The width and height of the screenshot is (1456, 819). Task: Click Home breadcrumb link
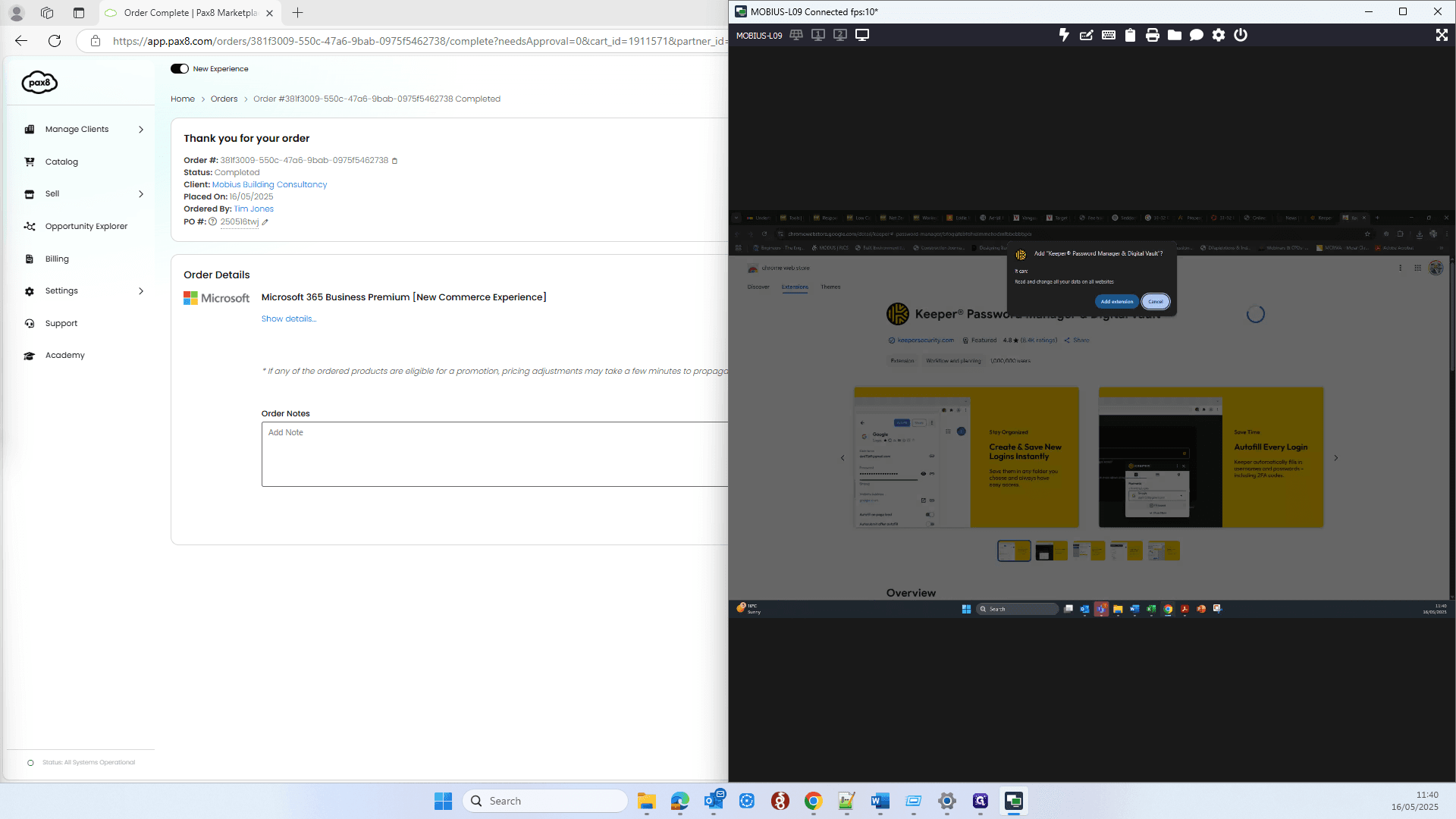tap(183, 99)
